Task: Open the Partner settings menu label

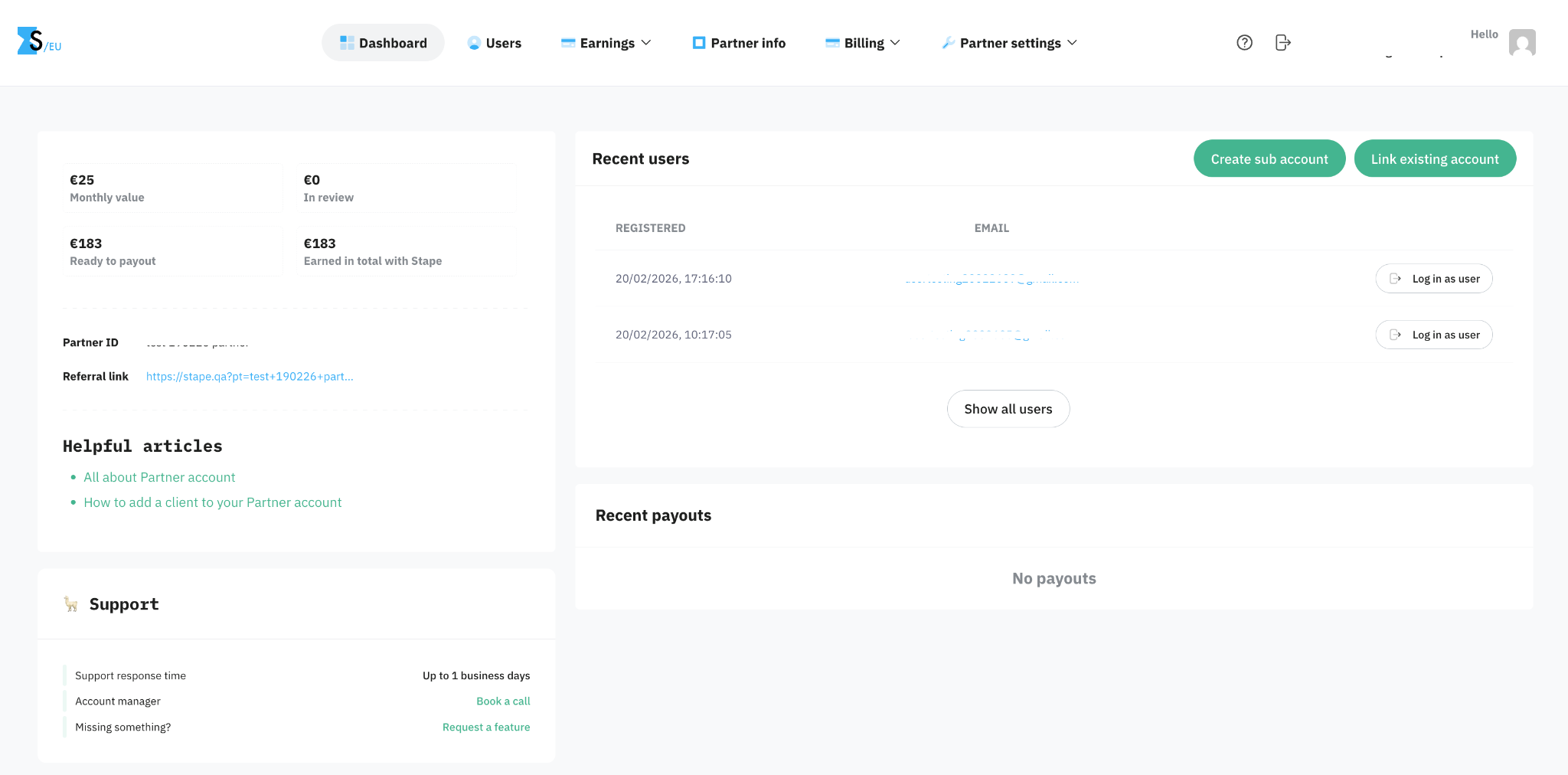Action: pyautogui.click(x=1011, y=43)
